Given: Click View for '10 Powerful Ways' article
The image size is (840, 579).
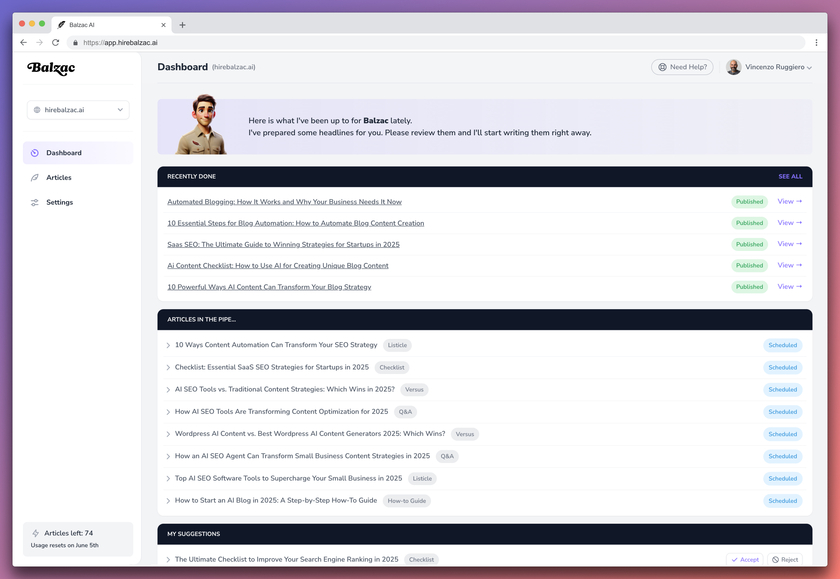Looking at the screenshot, I should point(790,287).
